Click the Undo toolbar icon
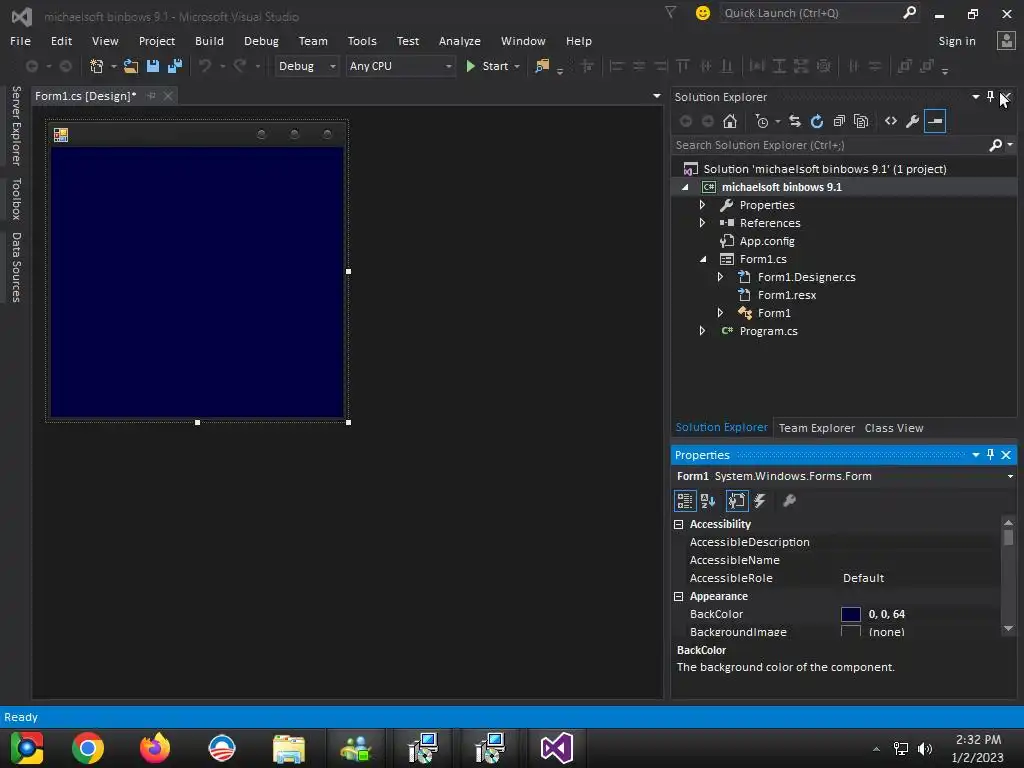1024x768 pixels. [205, 66]
